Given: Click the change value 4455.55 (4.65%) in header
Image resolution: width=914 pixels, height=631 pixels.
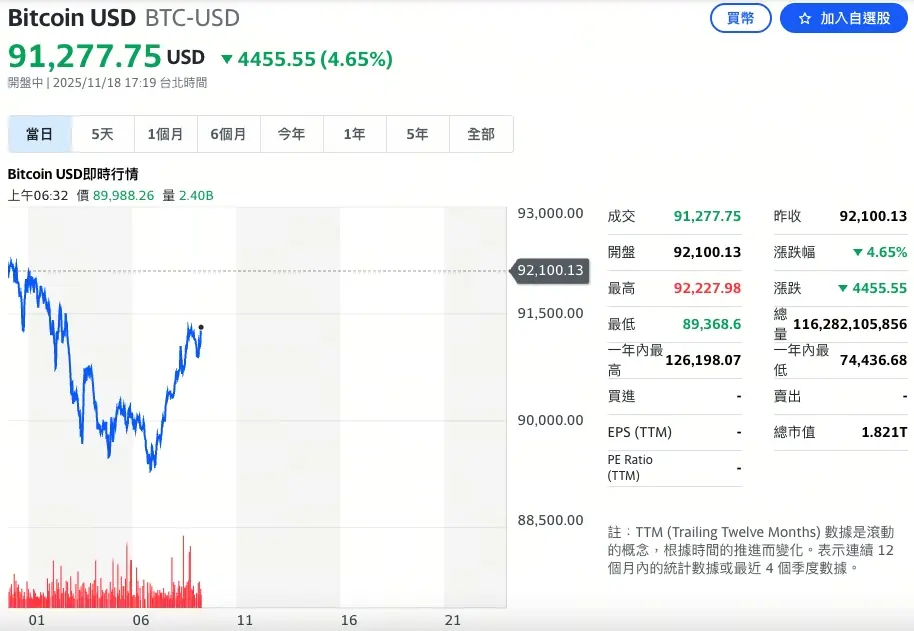Looking at the screenshot, I should coord(315,59).
